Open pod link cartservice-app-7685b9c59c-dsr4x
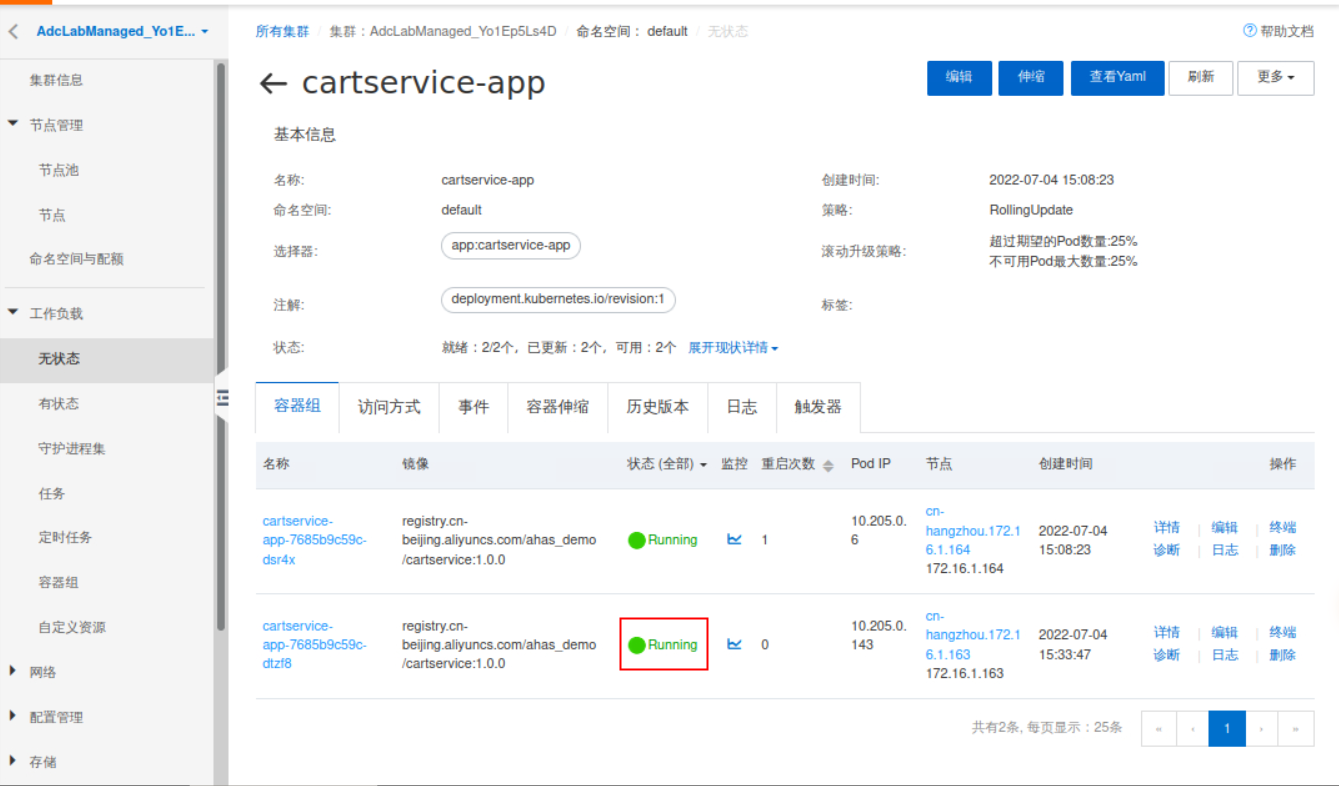This screenshot has height=786, width=1339. (x=315, y=540)
